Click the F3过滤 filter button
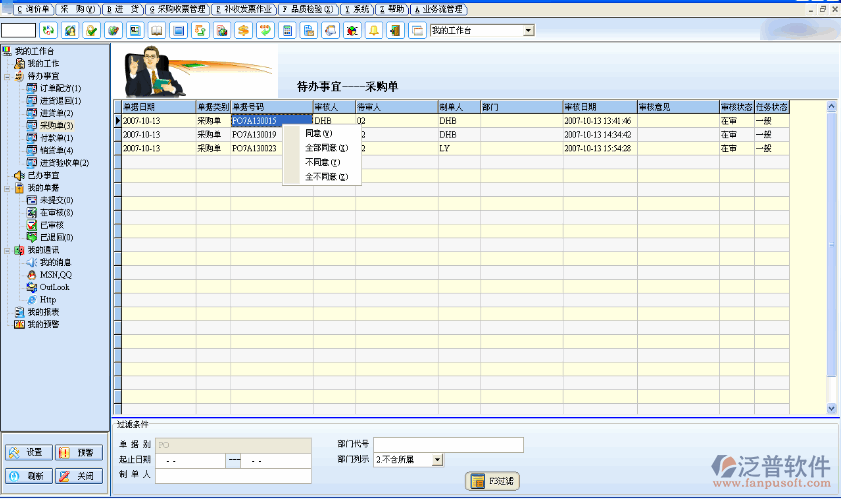841x499 pixels. tap(492, 481)
